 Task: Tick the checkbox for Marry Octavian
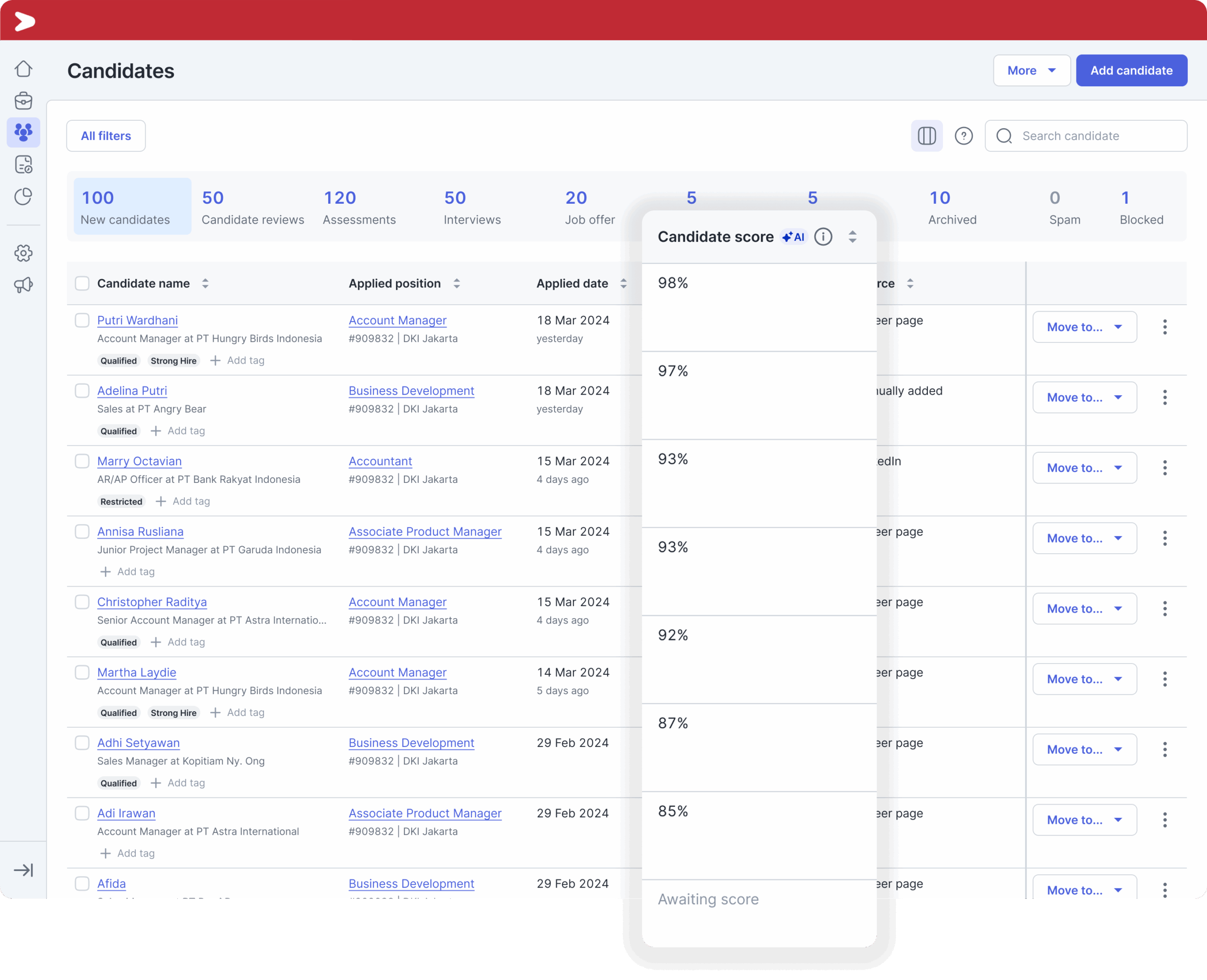tap(83, 461)
